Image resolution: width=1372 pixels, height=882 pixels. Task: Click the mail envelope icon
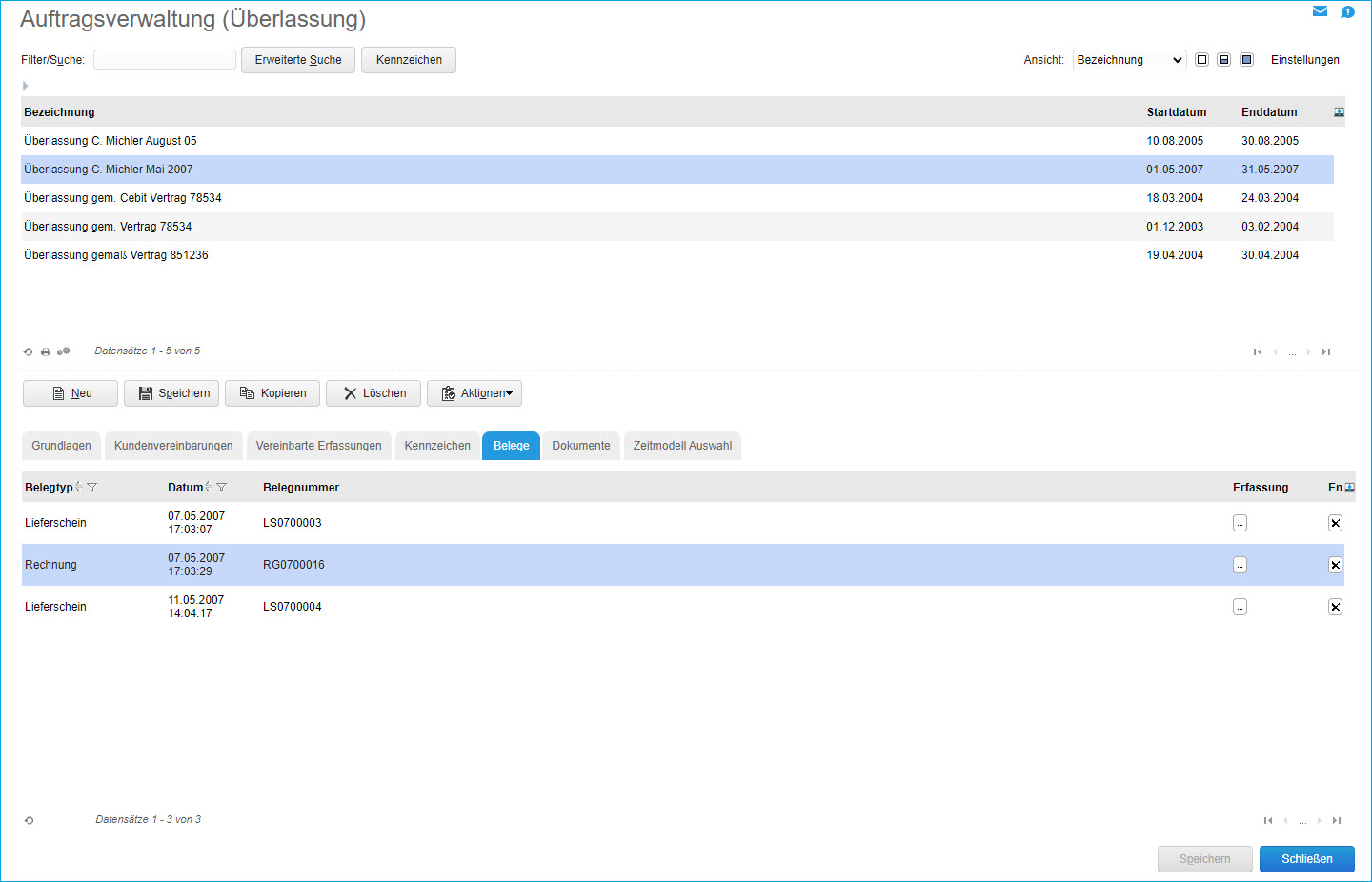1320,11
